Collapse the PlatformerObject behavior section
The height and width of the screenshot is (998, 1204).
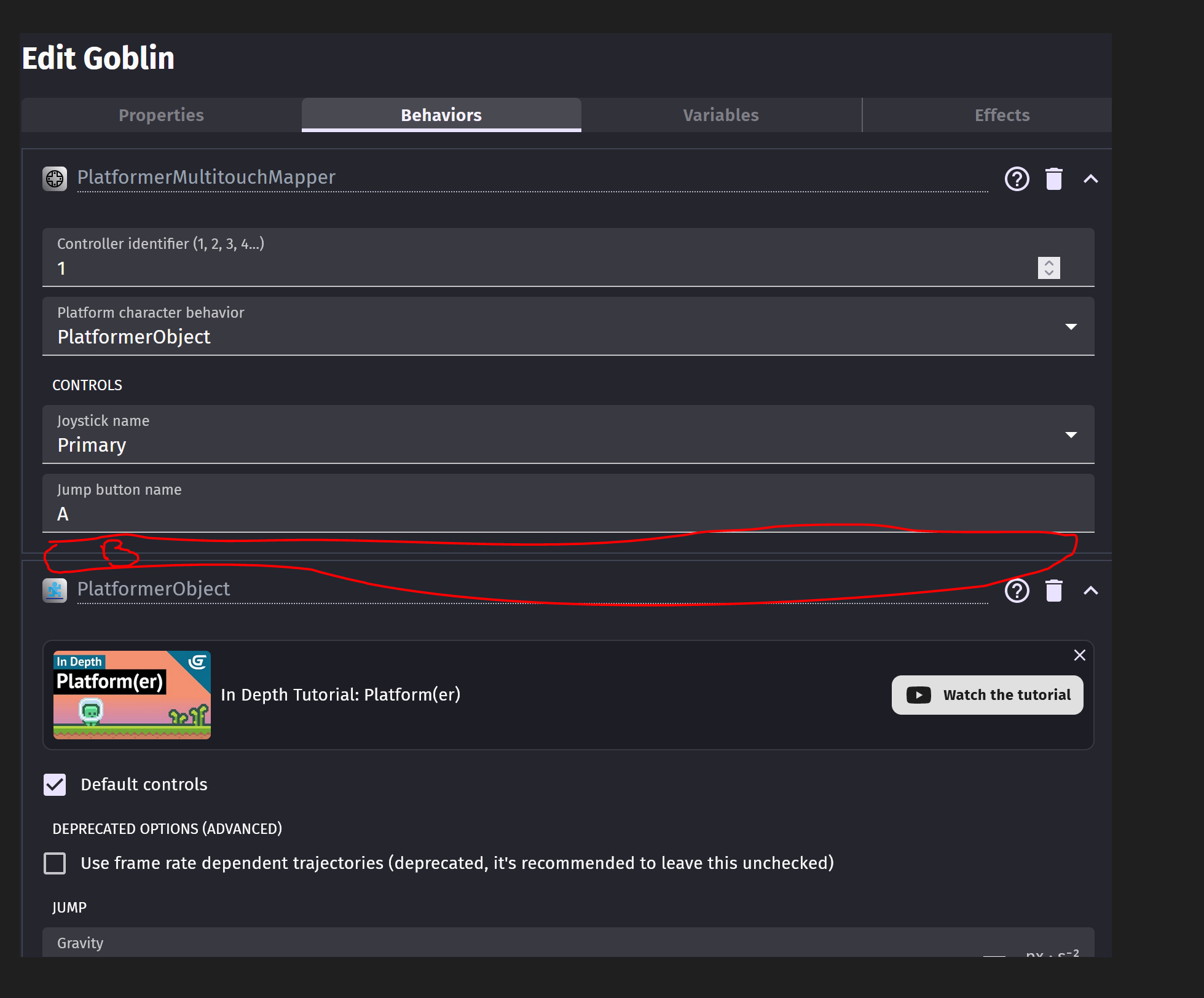(x=1092, y=591)
